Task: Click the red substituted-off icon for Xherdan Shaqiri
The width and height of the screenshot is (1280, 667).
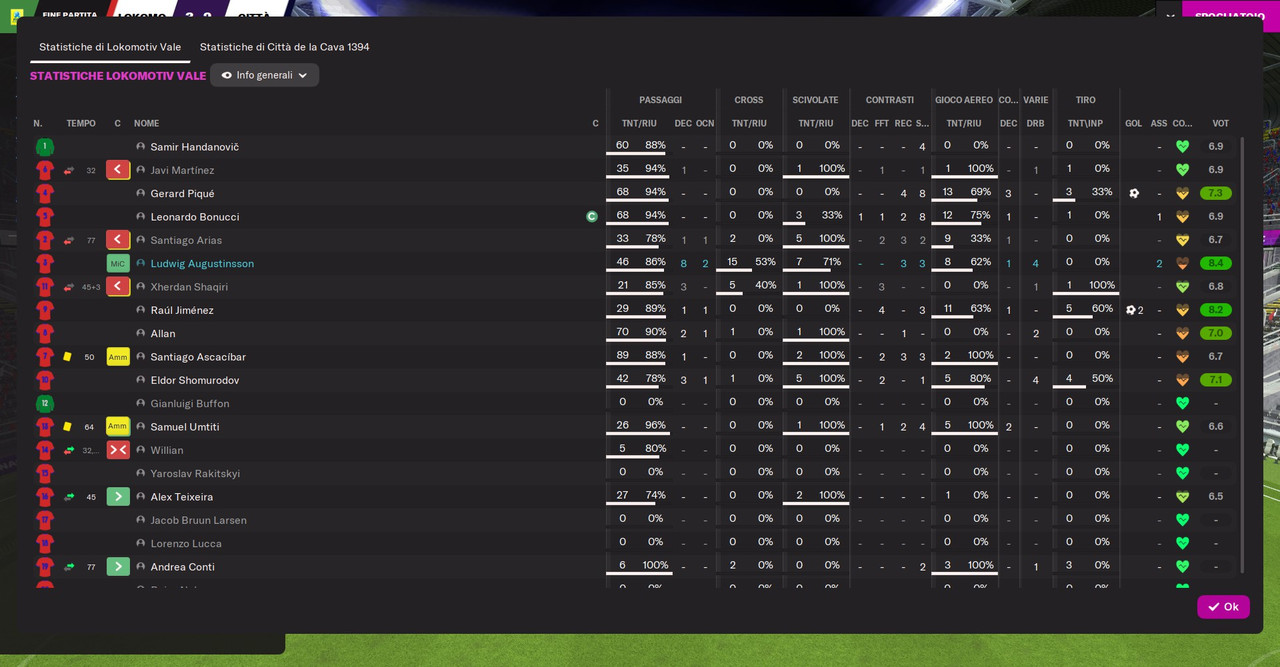Action: (x=118, y=287)
